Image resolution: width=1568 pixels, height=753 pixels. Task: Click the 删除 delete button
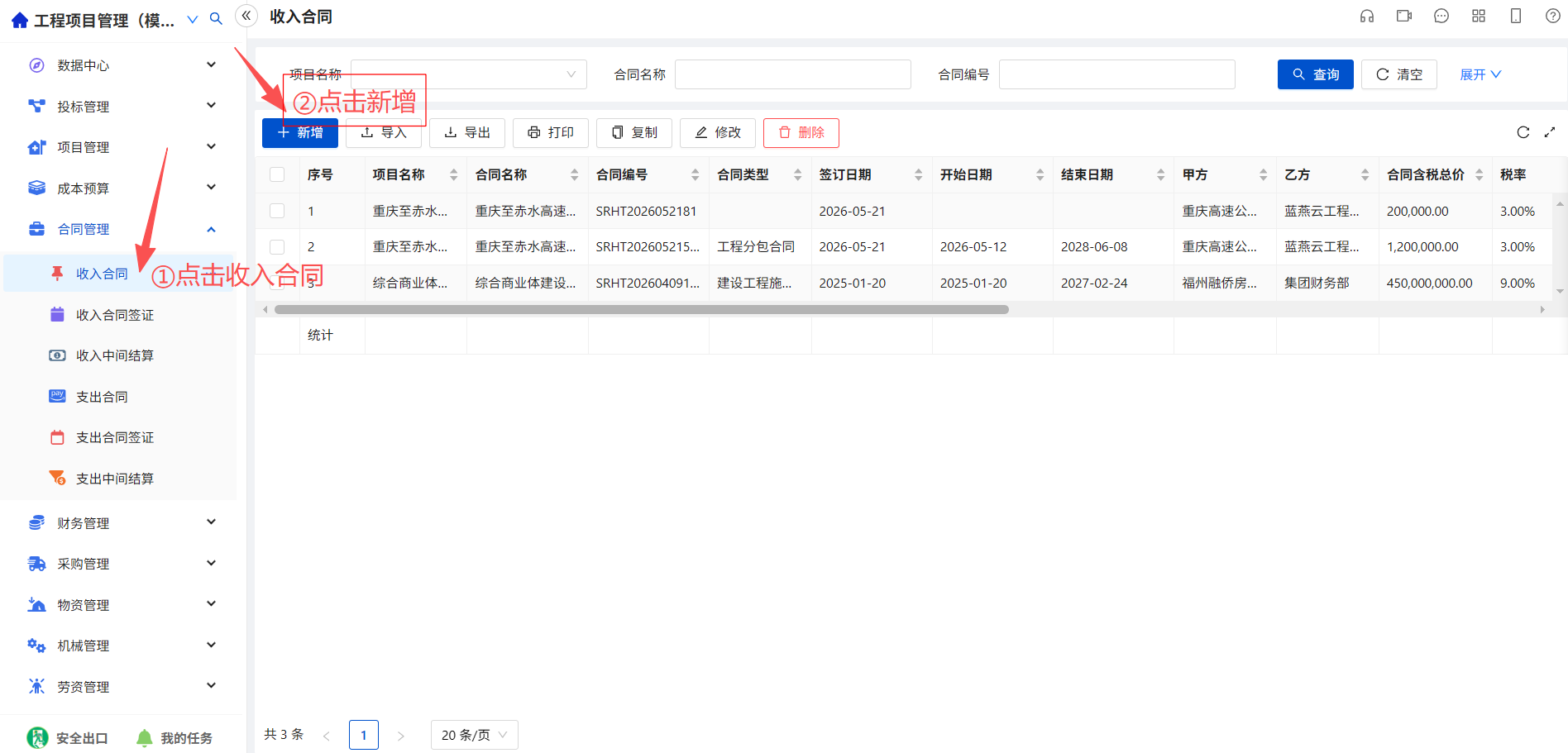coord(801,132)
